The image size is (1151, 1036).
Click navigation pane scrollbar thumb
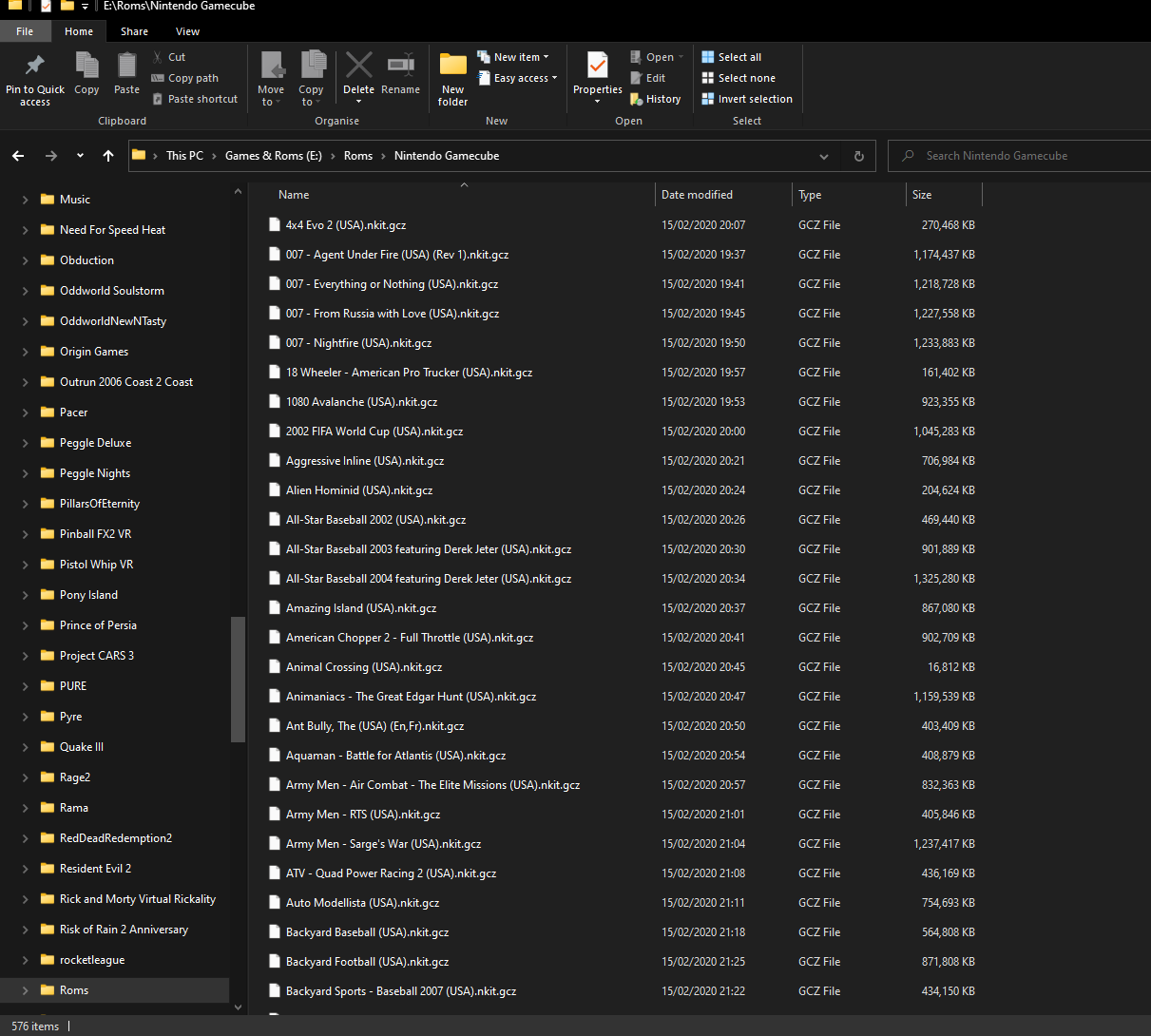(x=238, y=679)
